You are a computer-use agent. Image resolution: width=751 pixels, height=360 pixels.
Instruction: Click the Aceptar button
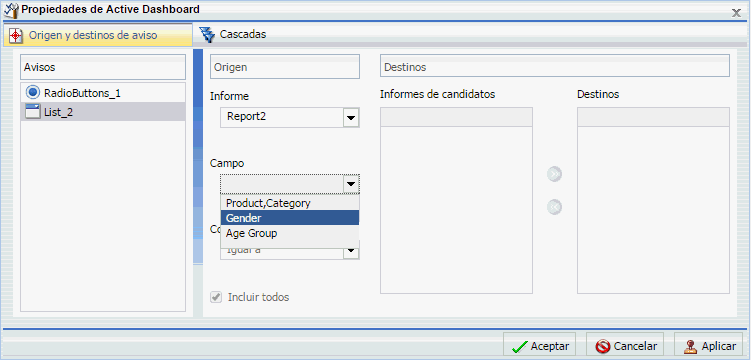click(539, 346)
